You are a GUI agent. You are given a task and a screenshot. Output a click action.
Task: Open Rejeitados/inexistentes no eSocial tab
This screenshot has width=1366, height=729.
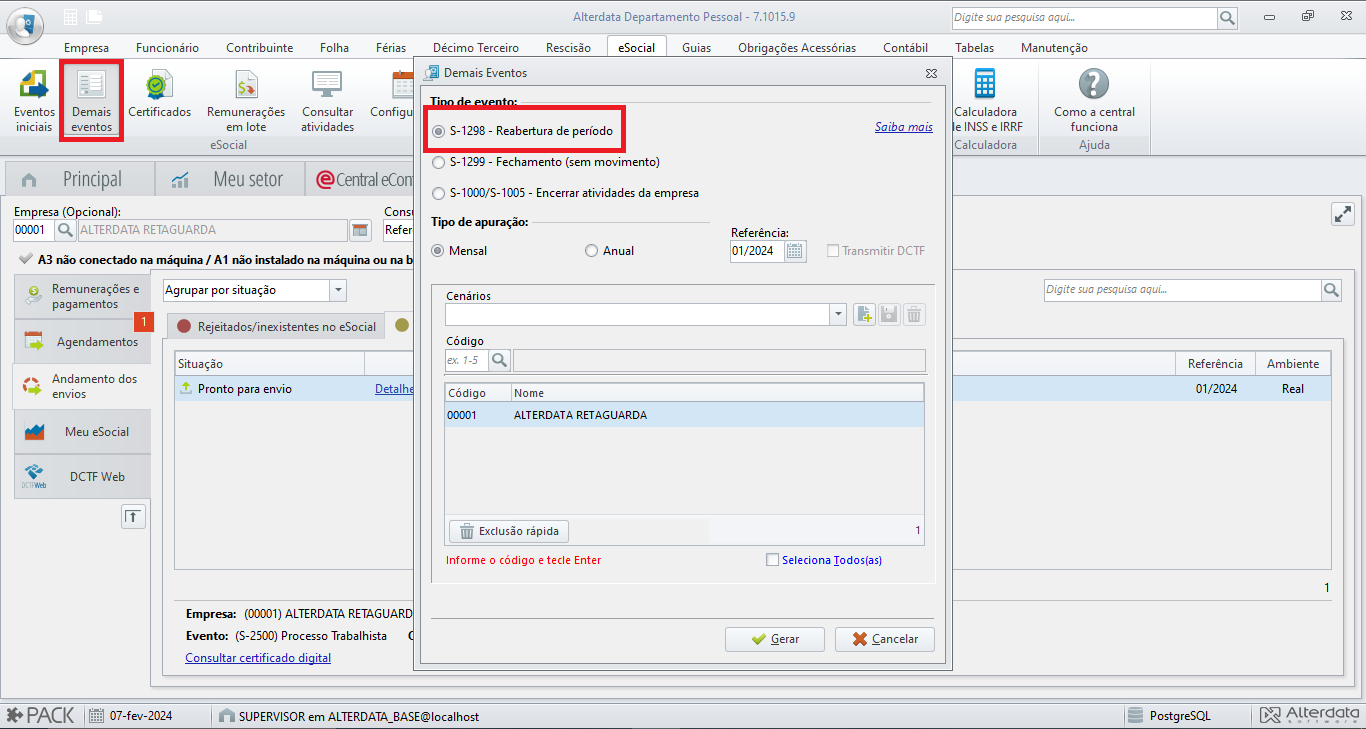point(276,326)
